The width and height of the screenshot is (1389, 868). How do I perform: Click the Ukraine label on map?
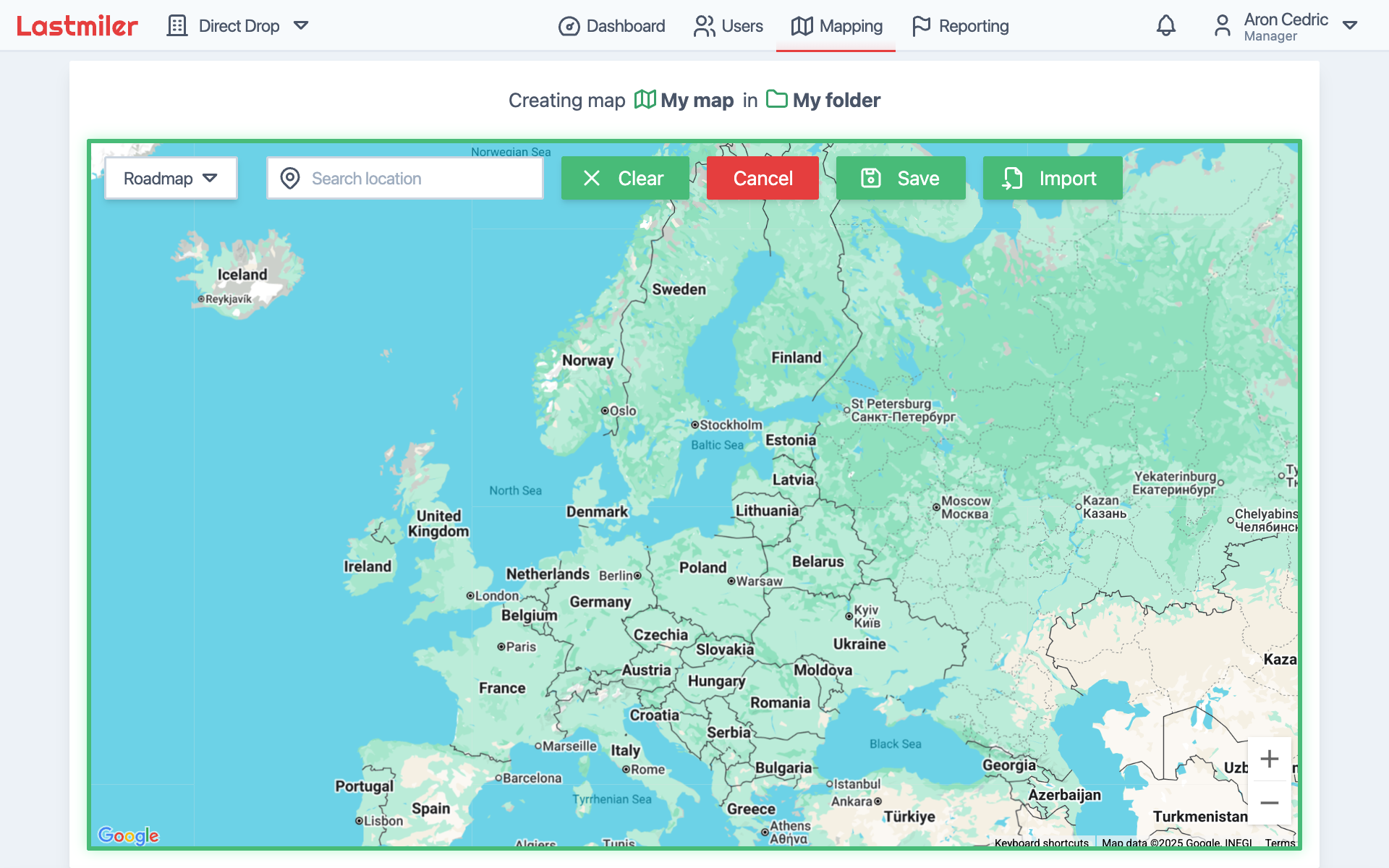point(859,644)
